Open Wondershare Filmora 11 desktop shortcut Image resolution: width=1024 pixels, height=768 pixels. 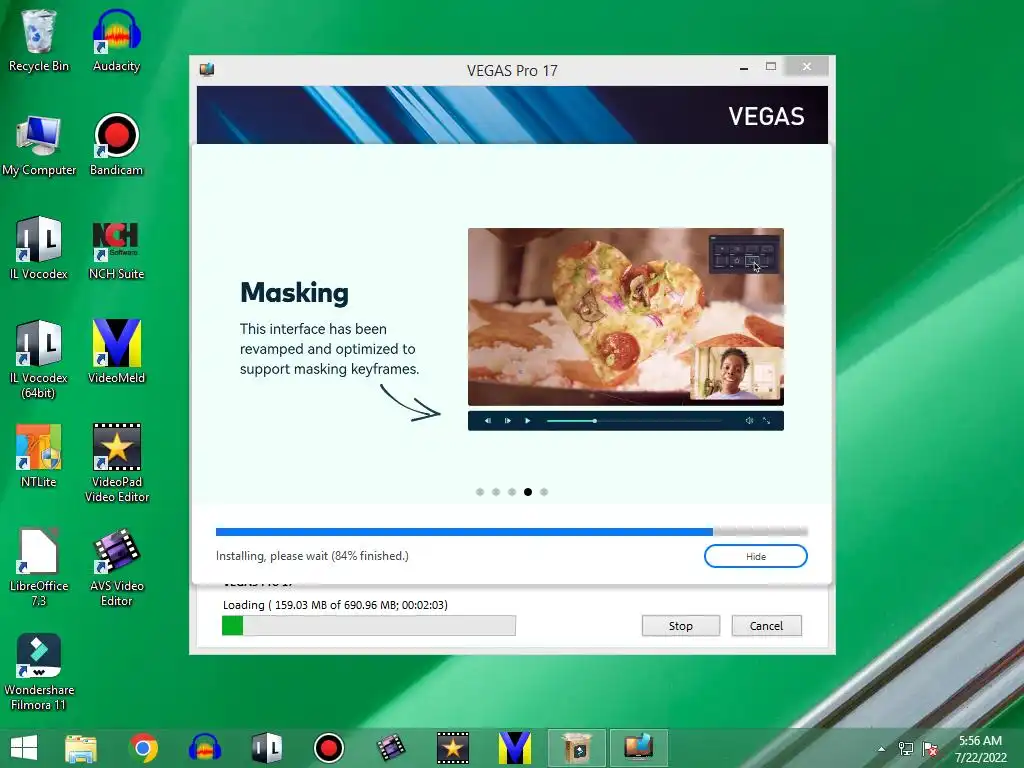coord(39,671)
